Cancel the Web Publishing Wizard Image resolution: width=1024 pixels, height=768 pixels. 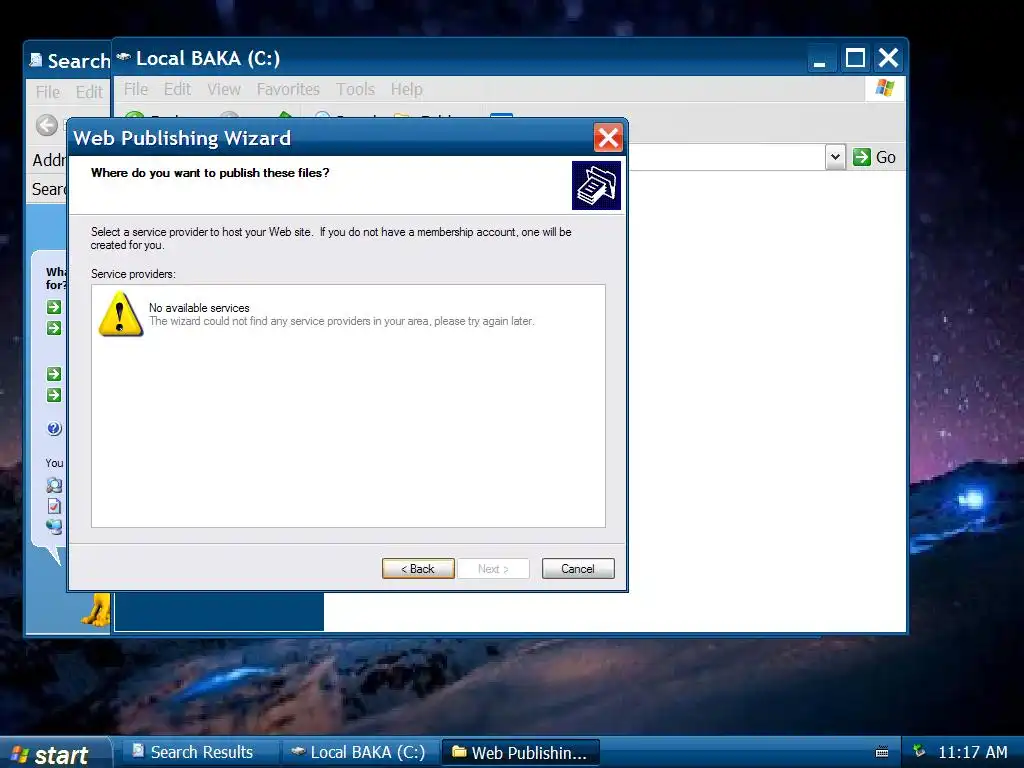[578, 569]
